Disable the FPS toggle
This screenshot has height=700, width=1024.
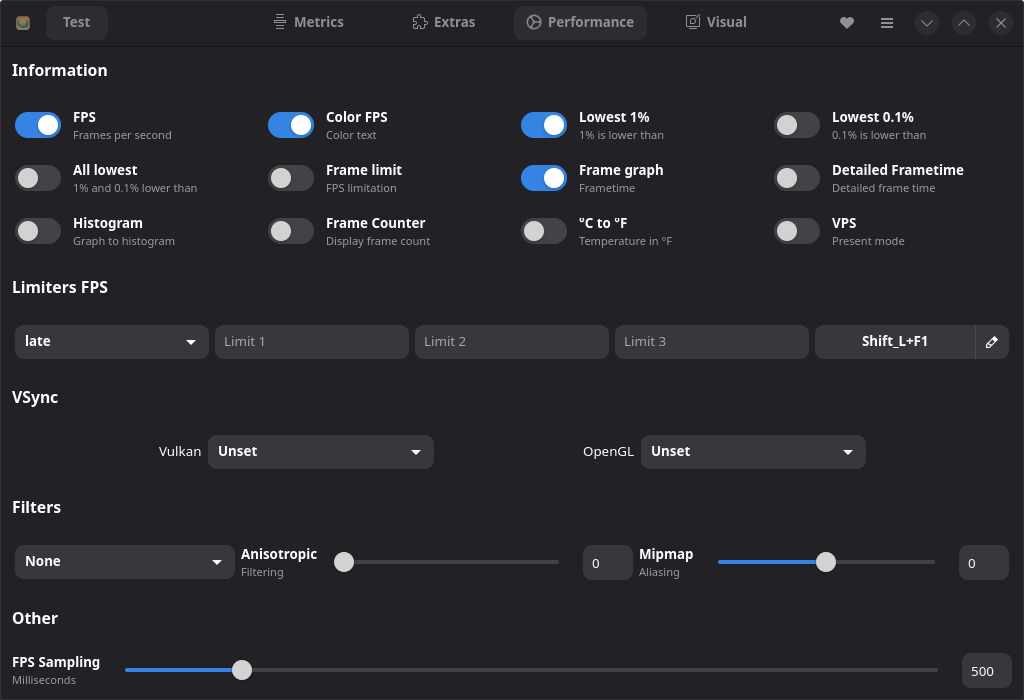pos(38,125)
